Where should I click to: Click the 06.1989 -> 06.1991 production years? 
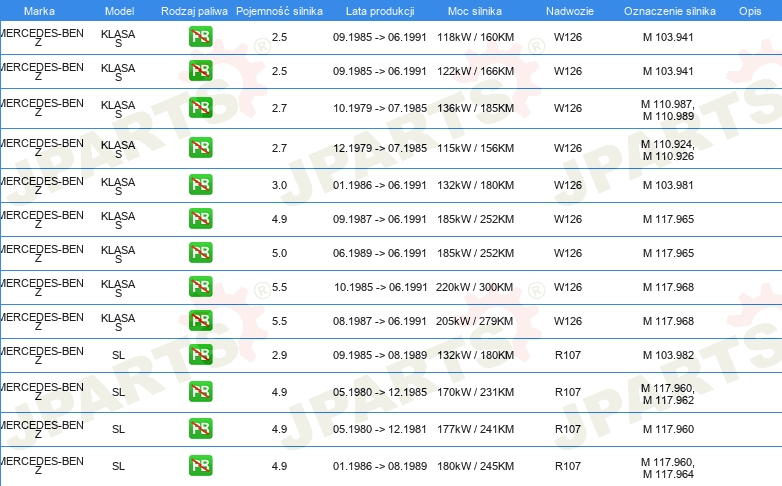click(380, 253)
